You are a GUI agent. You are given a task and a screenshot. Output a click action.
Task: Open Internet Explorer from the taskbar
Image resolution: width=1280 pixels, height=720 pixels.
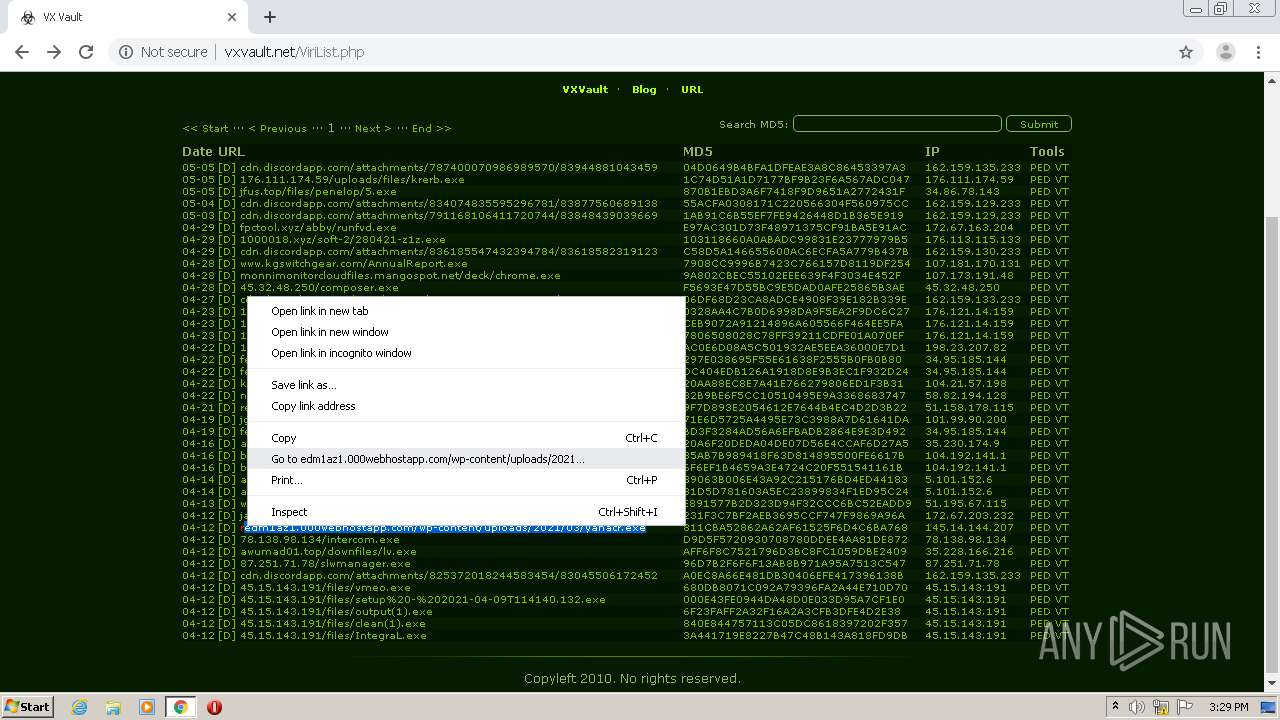(79, 707)
